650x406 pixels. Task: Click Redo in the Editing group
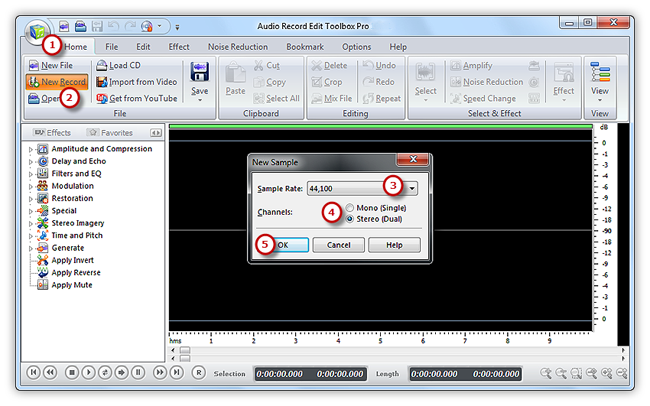[x=378, y=82]
